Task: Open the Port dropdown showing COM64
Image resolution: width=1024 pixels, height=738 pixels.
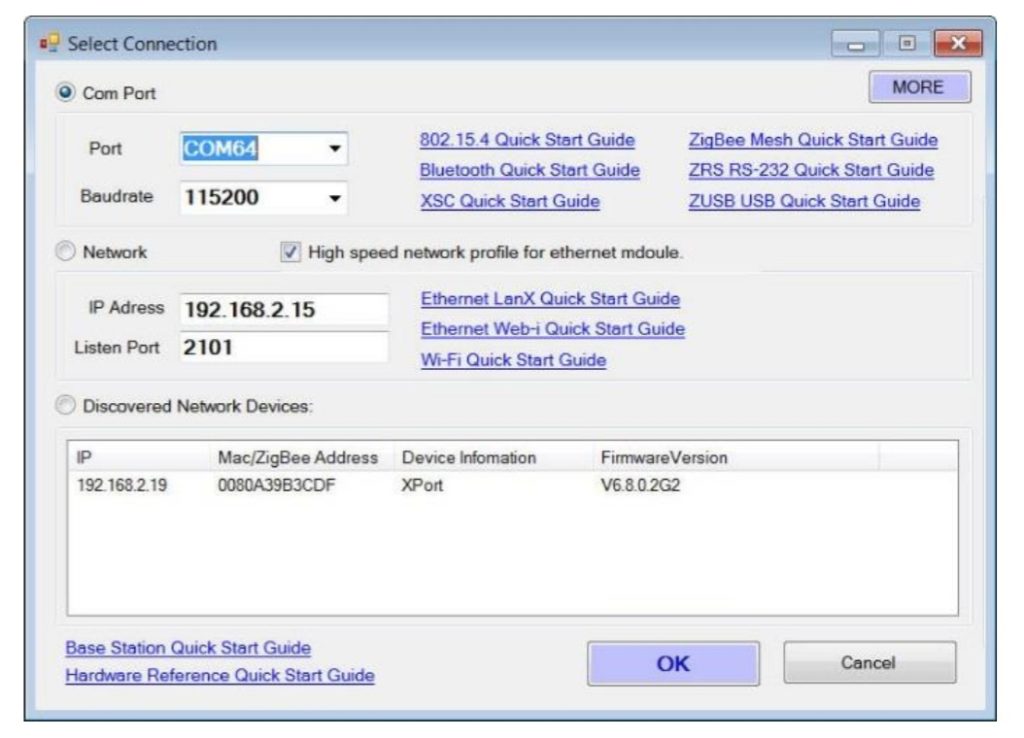Action: 332,147
